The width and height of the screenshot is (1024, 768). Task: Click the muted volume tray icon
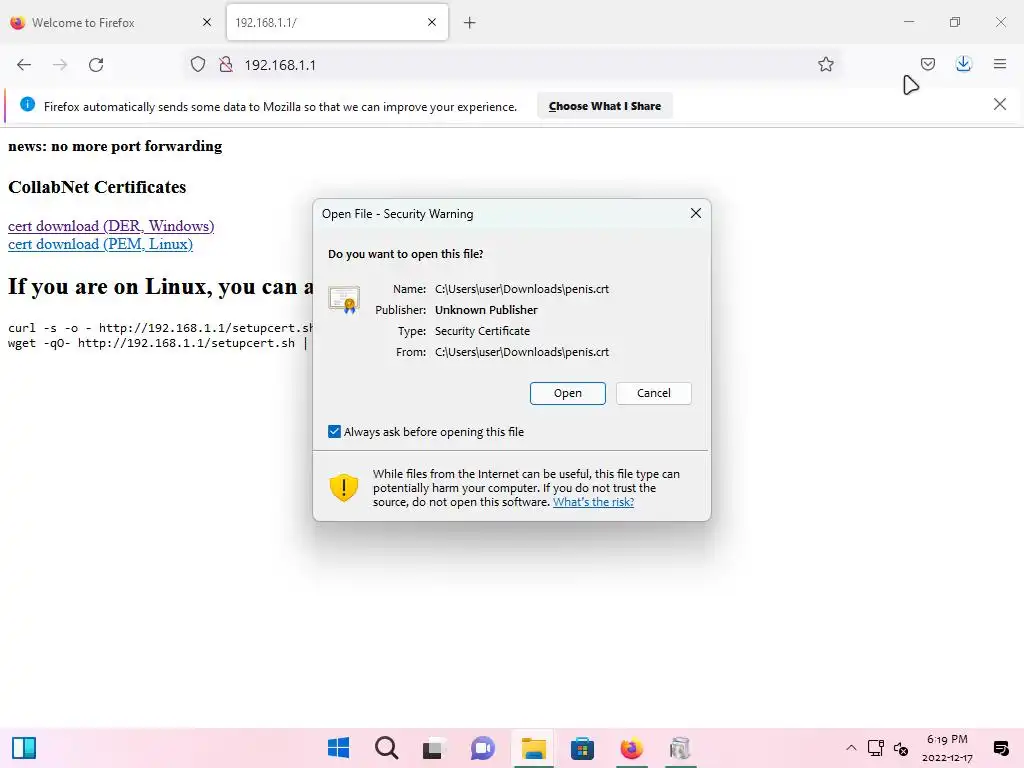point(901,748)
